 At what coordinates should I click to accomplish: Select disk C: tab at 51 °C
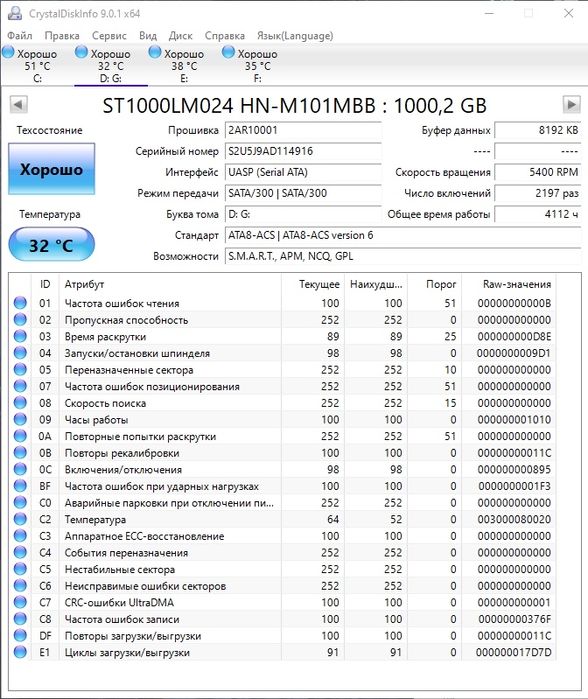37,65
